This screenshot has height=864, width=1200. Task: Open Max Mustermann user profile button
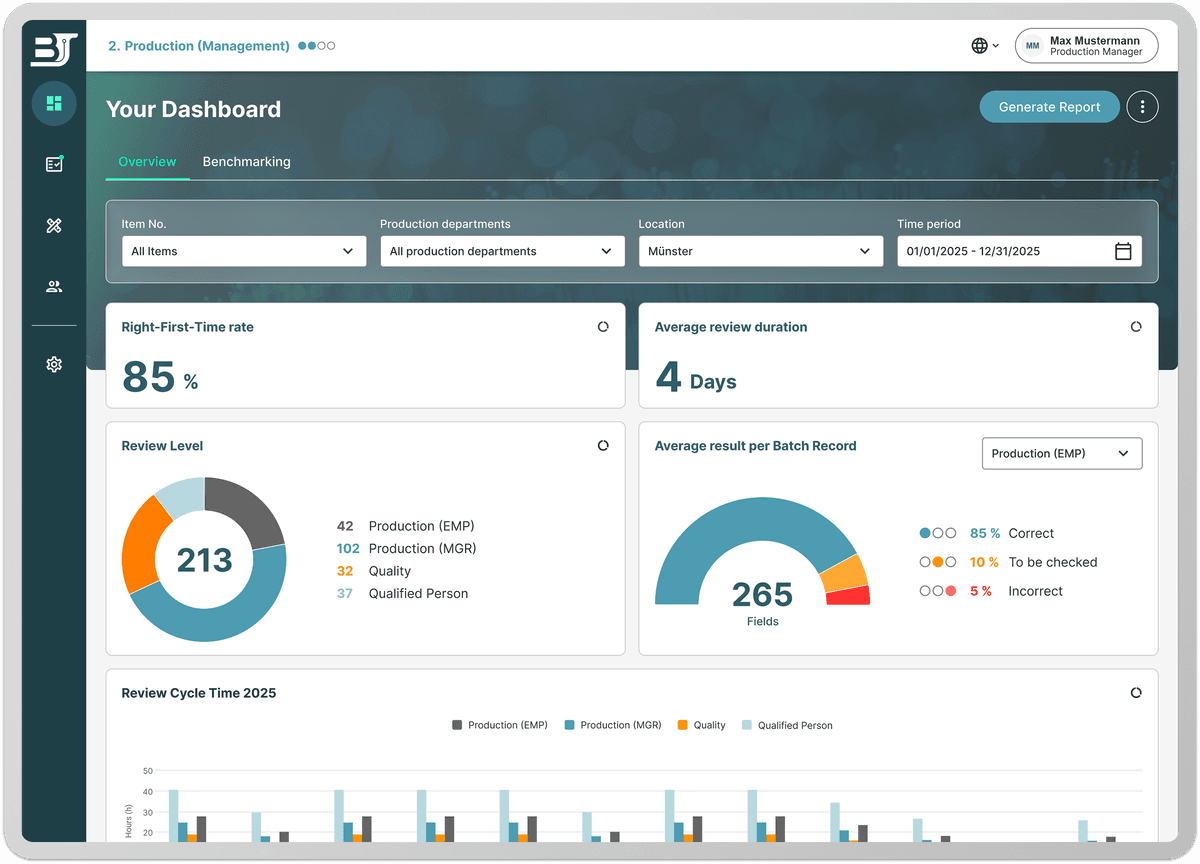tap(1086, 46)
